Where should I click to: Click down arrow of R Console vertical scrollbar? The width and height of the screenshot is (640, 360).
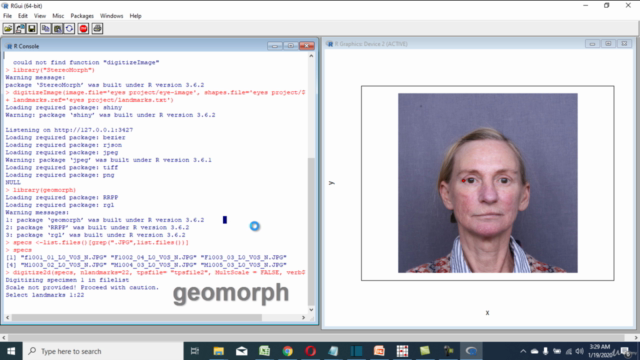coord(311,310)
